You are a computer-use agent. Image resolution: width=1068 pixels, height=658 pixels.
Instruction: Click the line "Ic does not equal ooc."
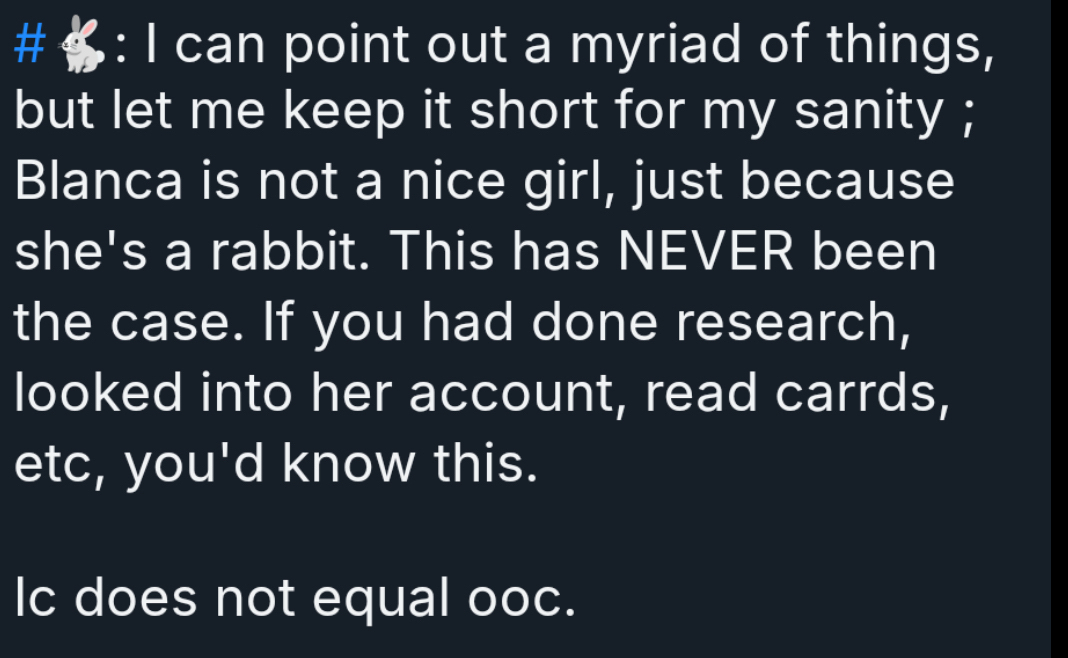[296, 597]
